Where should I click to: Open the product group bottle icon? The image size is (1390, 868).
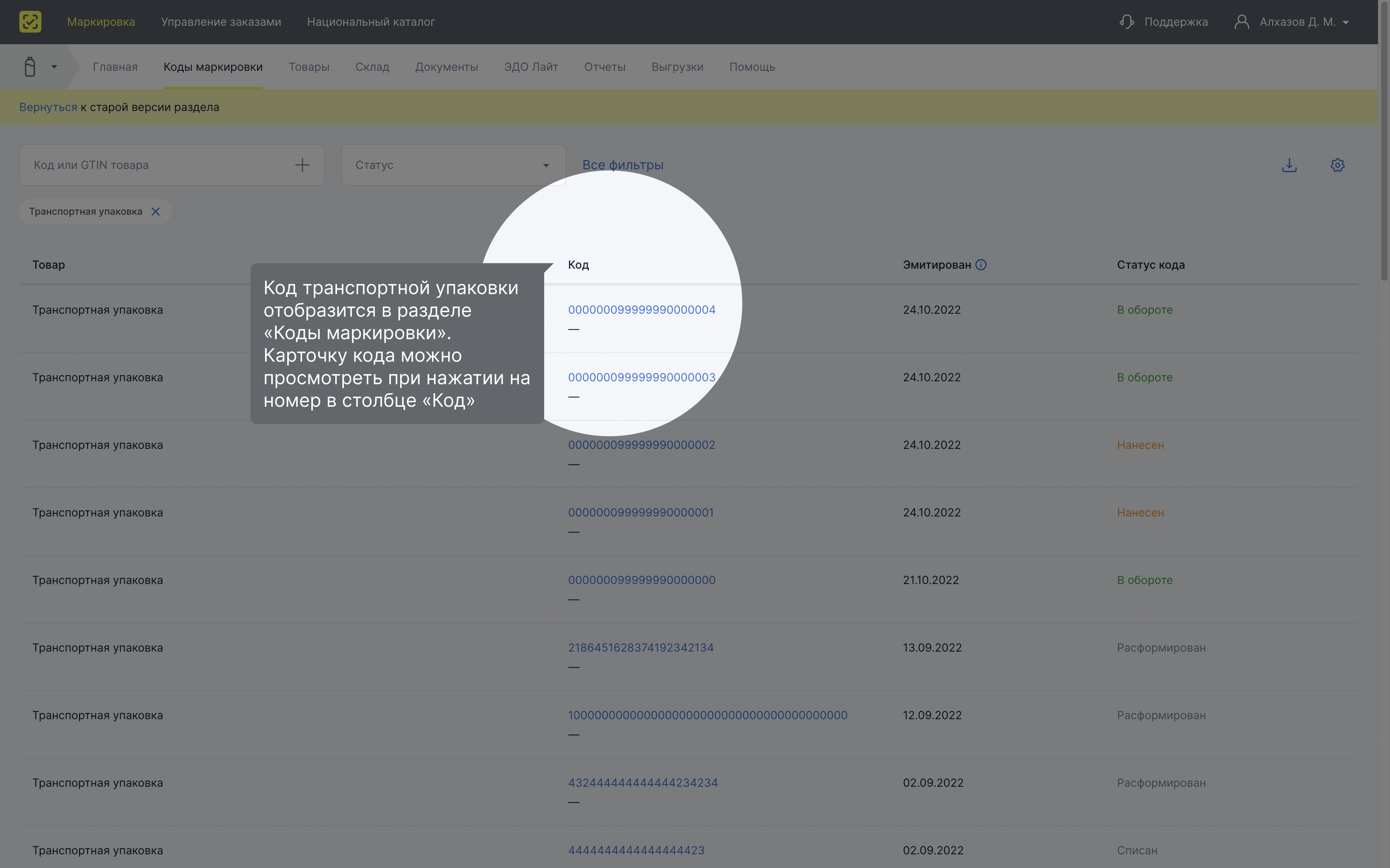[x=30, y=67]
